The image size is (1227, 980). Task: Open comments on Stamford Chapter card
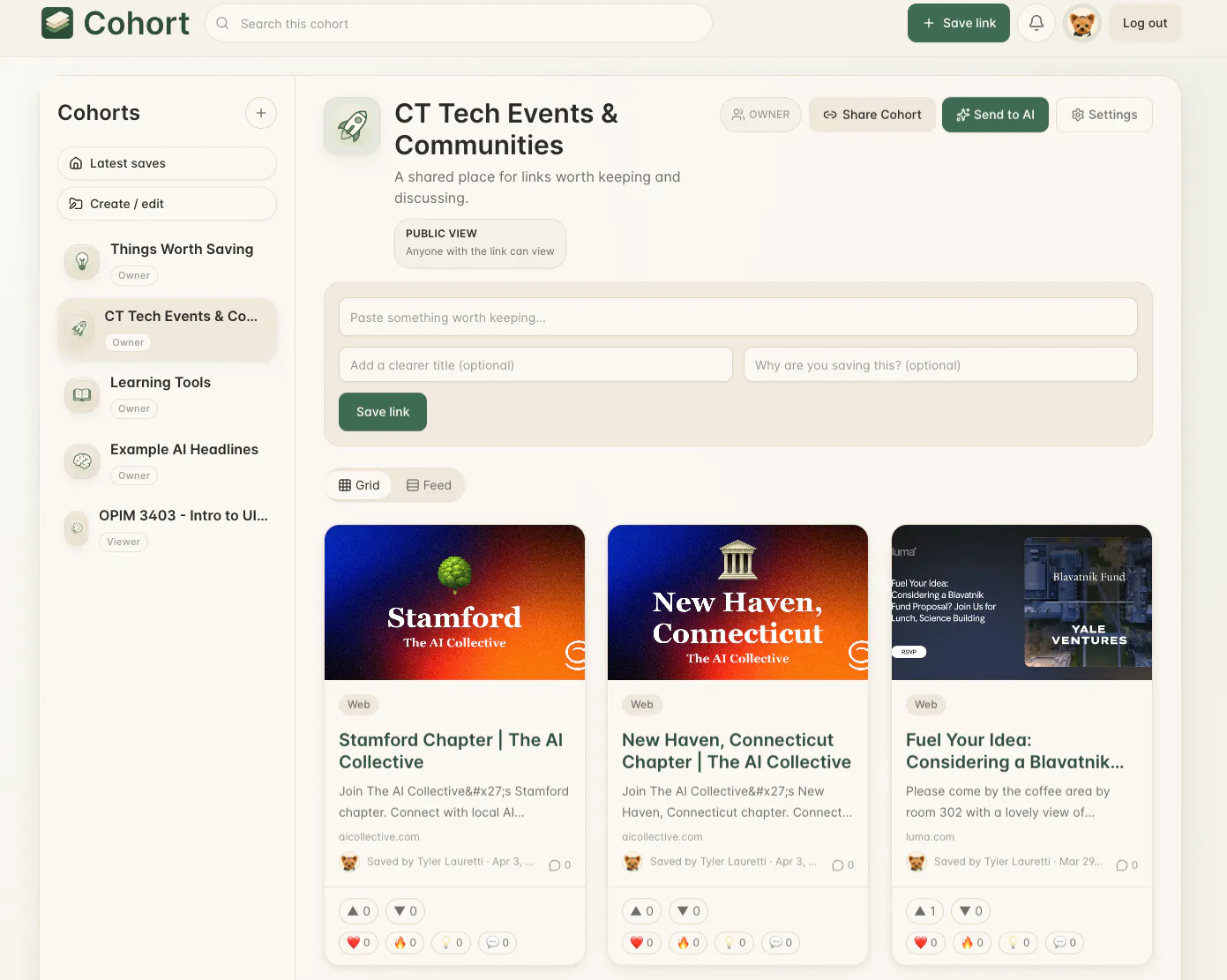click(559, 865)
